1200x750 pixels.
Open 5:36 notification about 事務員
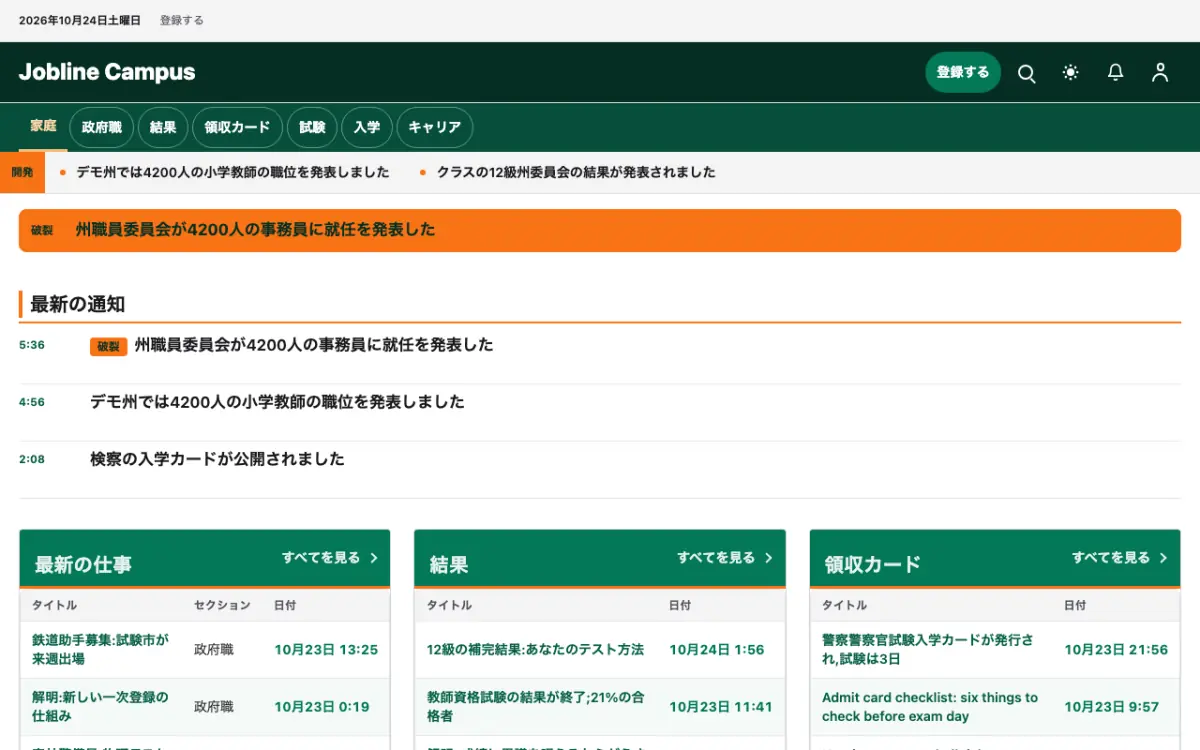314,345
